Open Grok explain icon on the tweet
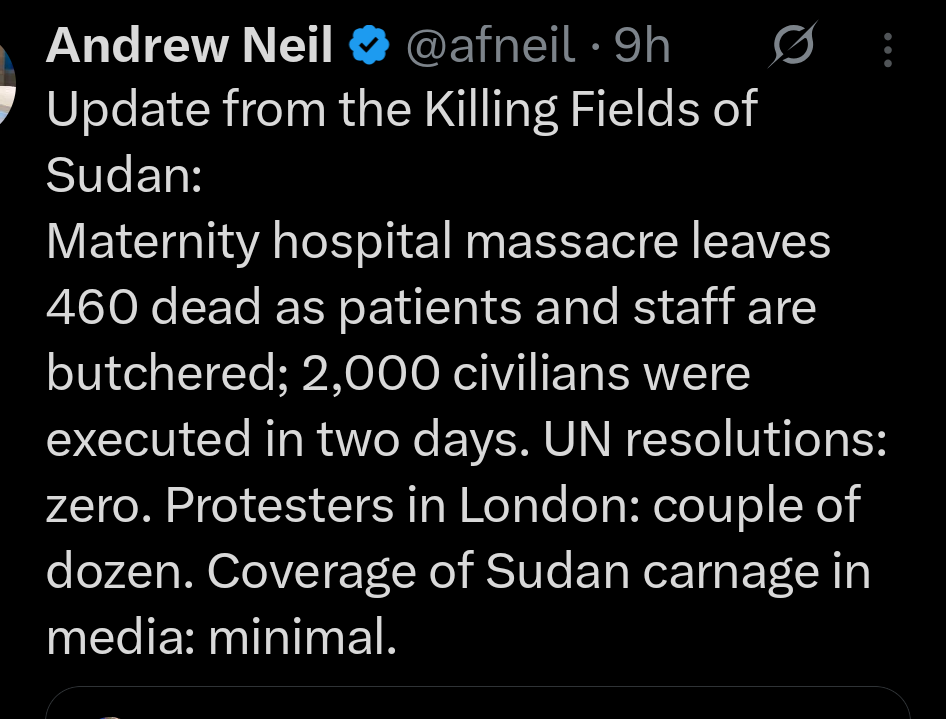Image resolution: width=946 pixels, height=719 pixels. 793,47
